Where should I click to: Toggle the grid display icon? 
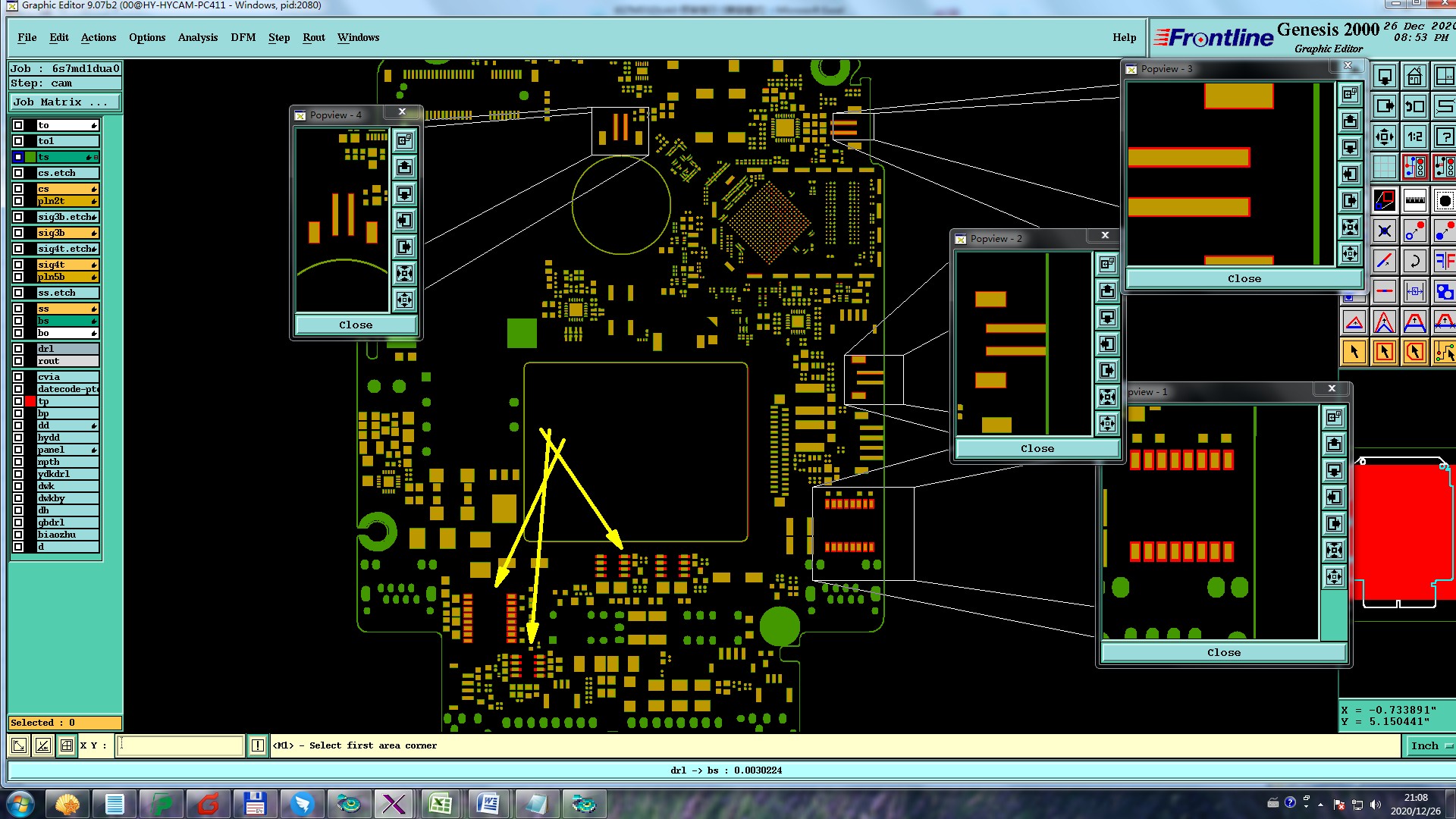coord(1385,167)
